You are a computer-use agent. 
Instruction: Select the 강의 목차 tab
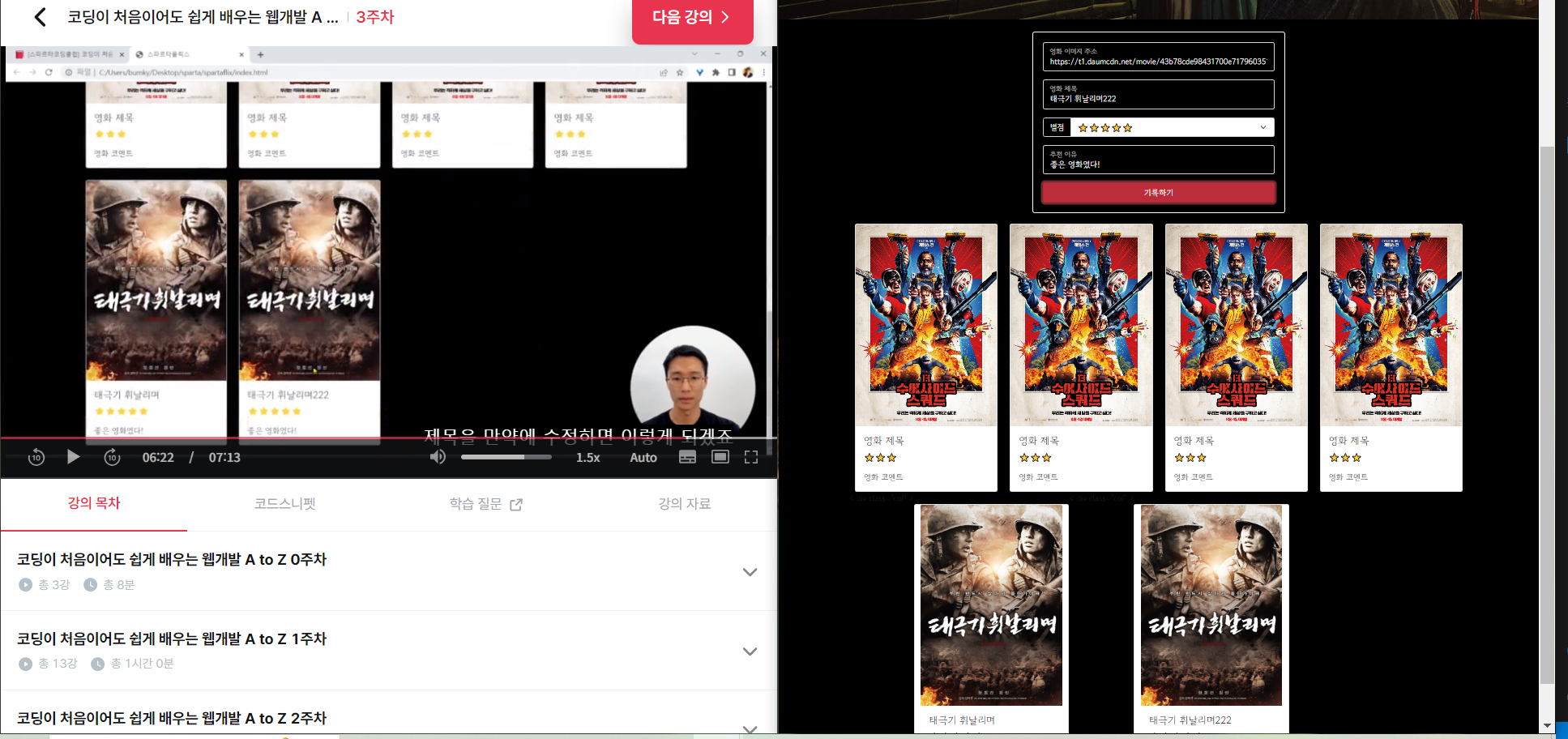coord(94,503)
